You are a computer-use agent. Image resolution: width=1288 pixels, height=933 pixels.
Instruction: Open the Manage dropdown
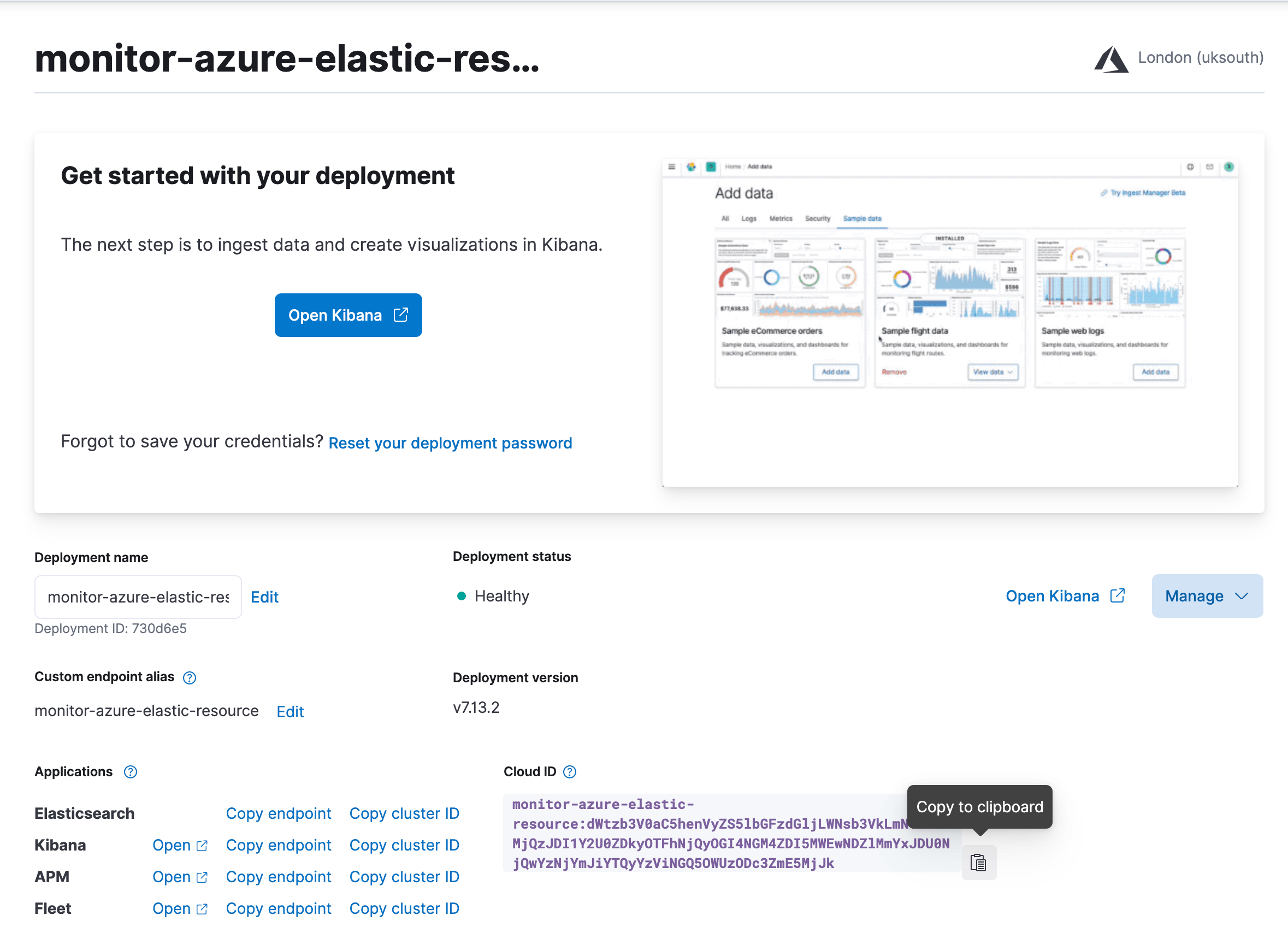coord(1207,596)
